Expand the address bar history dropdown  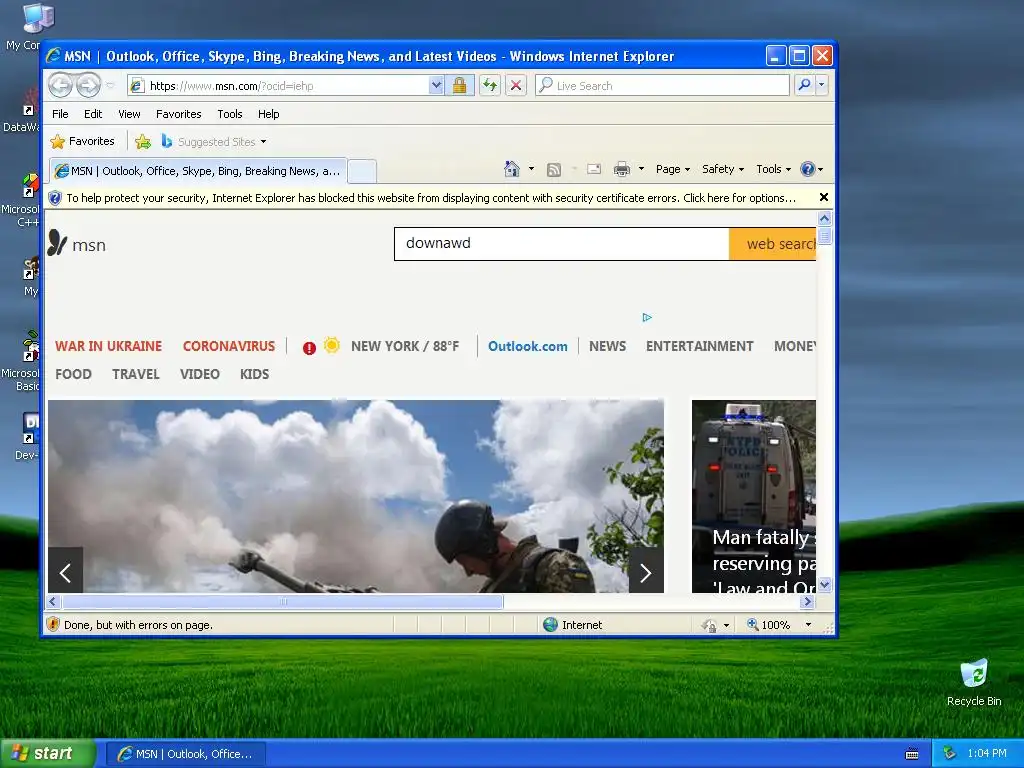436,86
